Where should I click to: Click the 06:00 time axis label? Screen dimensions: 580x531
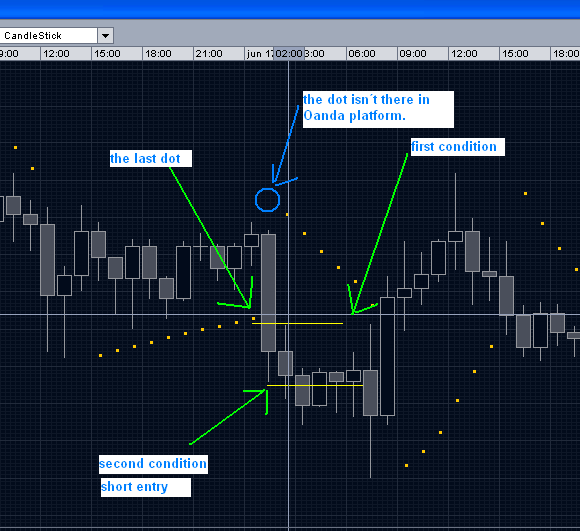point(362,54)
